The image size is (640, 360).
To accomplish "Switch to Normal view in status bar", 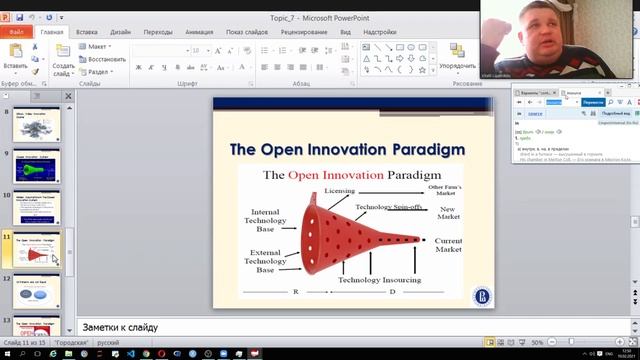I will [x=490, y=342].
